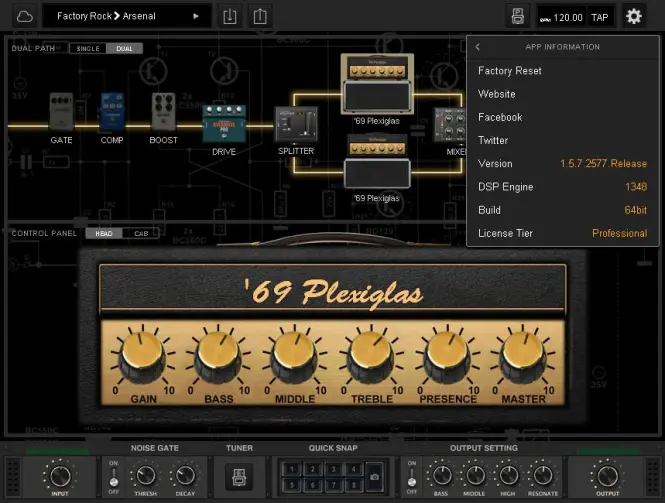Open the Twitter link
This screenshot has width=665, height=503.
point(562,140)
